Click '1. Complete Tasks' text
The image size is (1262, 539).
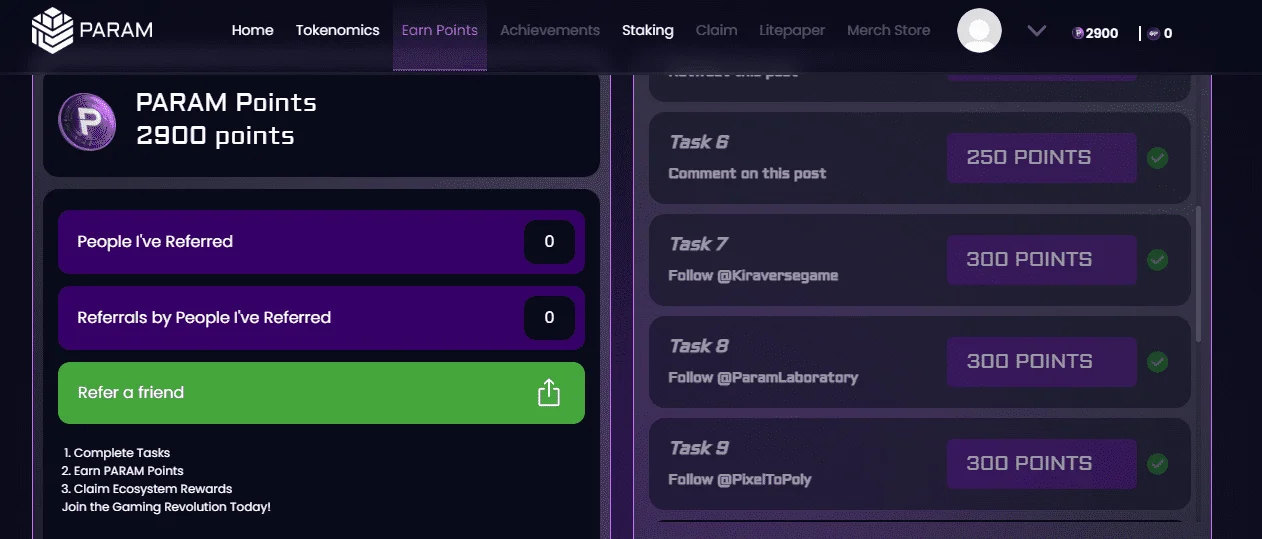116,453
